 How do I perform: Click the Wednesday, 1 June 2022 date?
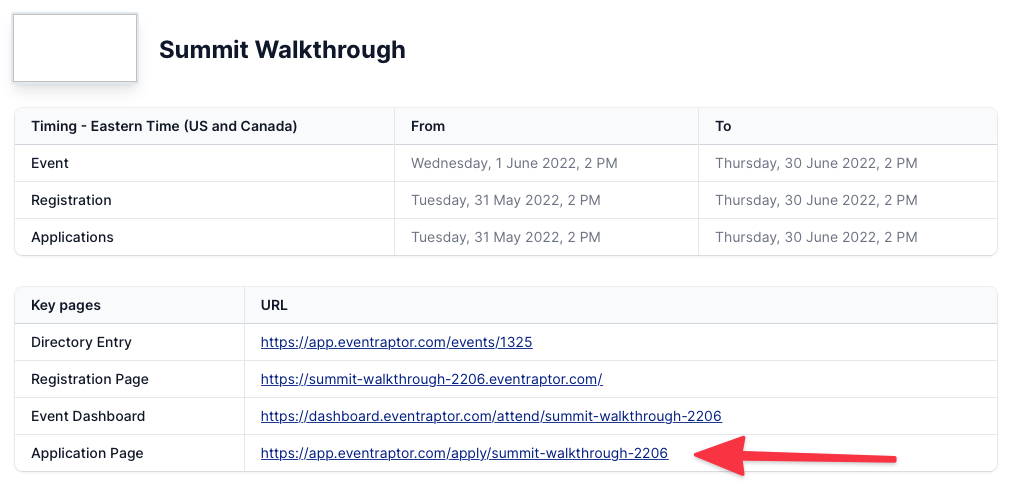[x=507, y=163]
